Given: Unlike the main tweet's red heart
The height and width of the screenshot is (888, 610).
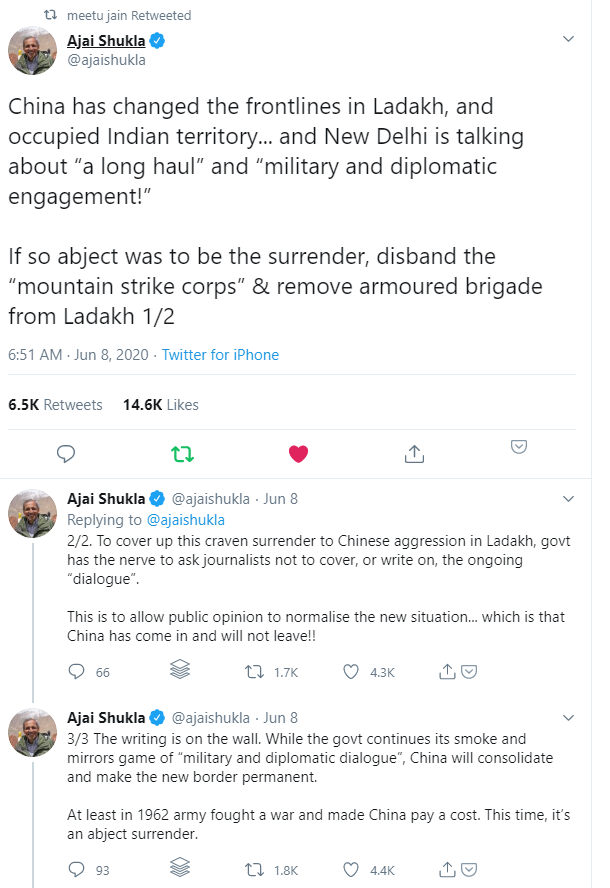Looking at the screenshot, I should pyautogui.click(x=297, y=454).
